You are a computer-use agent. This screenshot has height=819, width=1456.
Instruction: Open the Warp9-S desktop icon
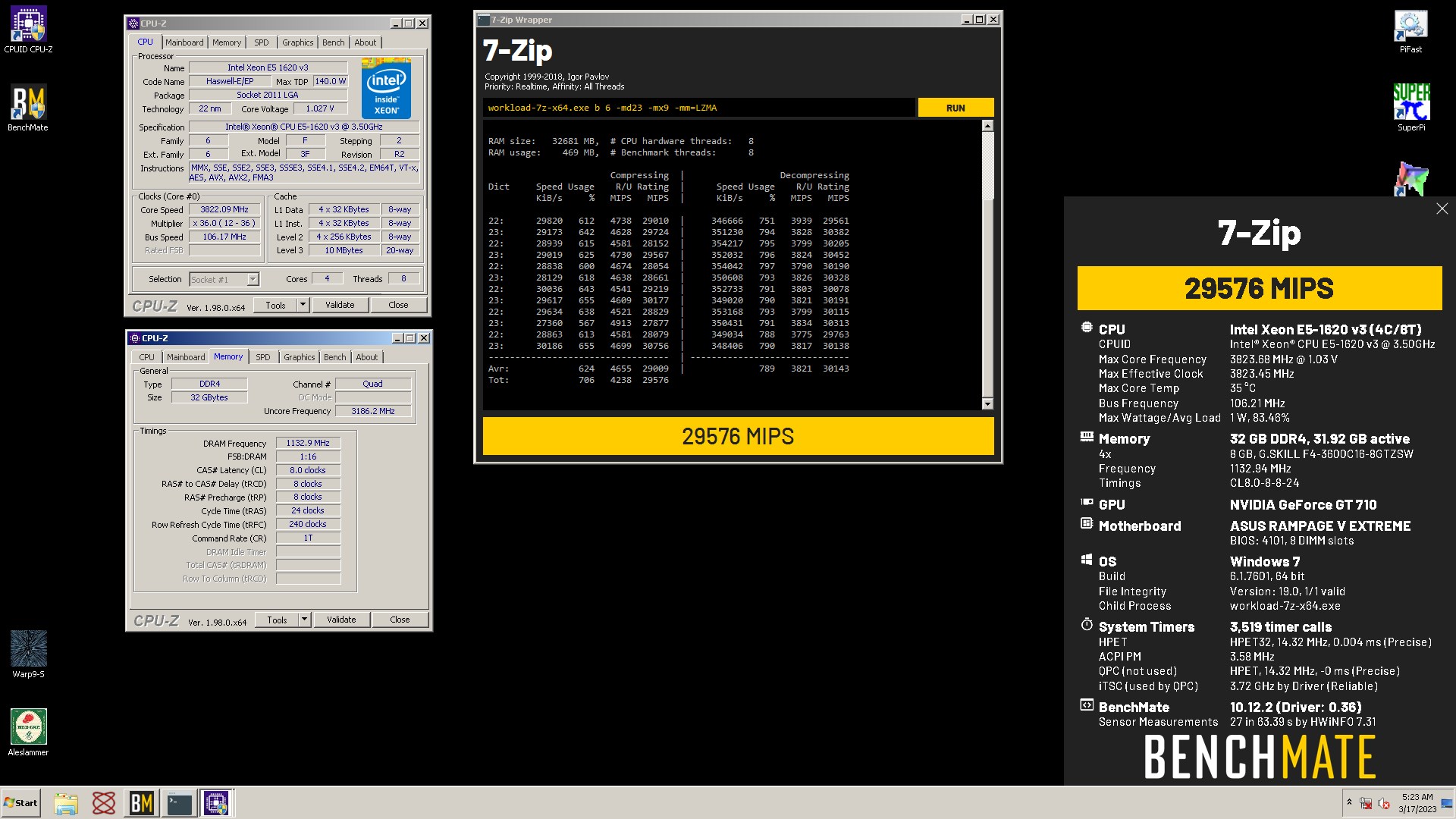coord(28,654)
